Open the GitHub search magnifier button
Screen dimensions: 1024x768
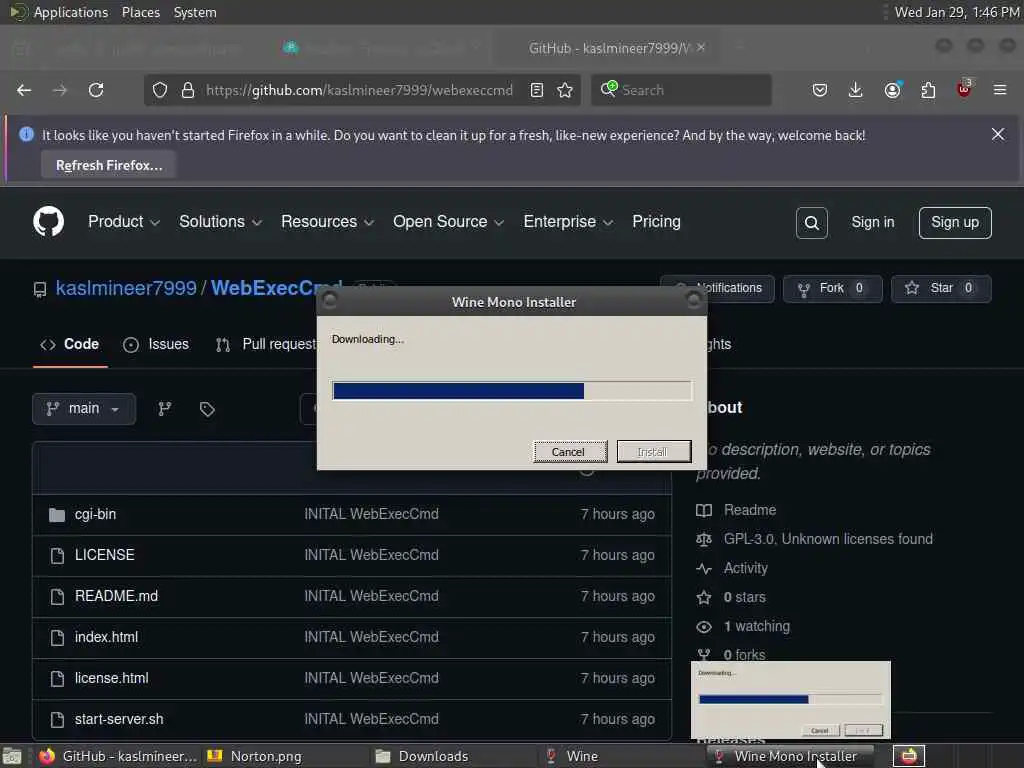(812, 223)
